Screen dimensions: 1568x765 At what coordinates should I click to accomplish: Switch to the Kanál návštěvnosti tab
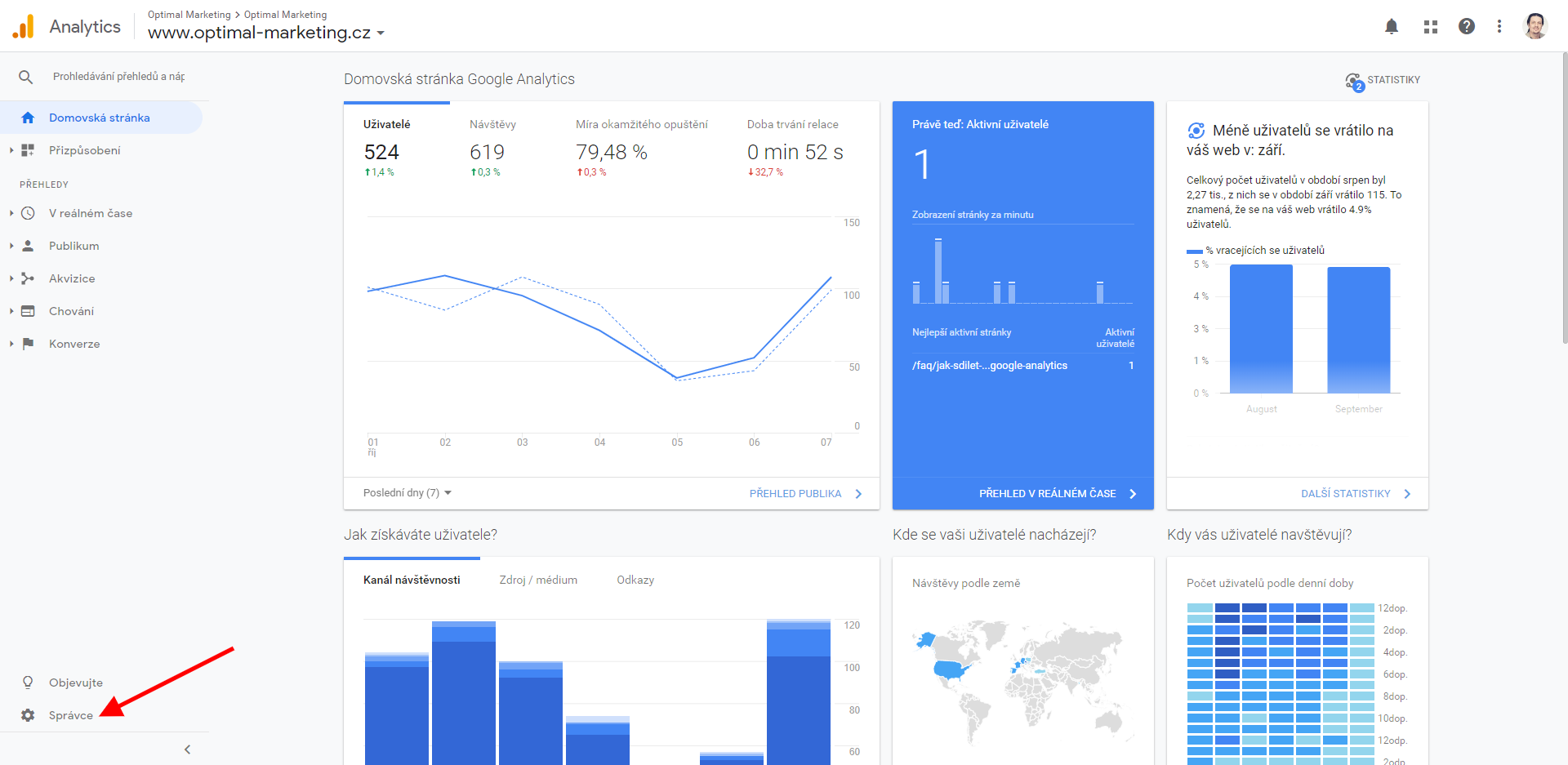pyautogui.click(x=412, y=580)
